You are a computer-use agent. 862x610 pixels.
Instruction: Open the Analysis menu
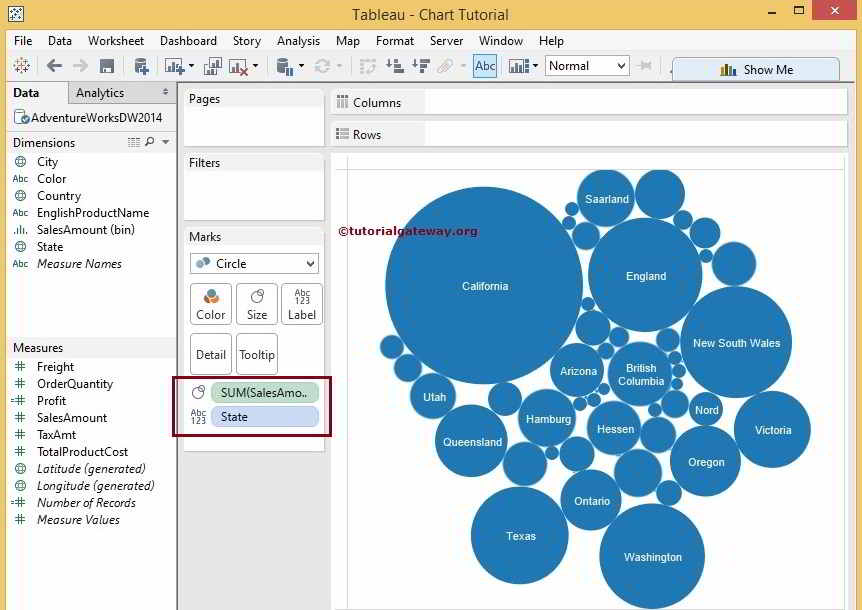coord(298,41)
